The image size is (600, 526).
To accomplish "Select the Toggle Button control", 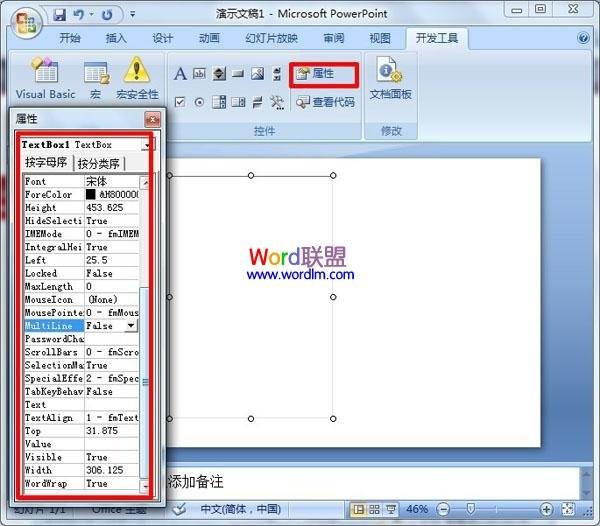I will [x=258, y=102].
